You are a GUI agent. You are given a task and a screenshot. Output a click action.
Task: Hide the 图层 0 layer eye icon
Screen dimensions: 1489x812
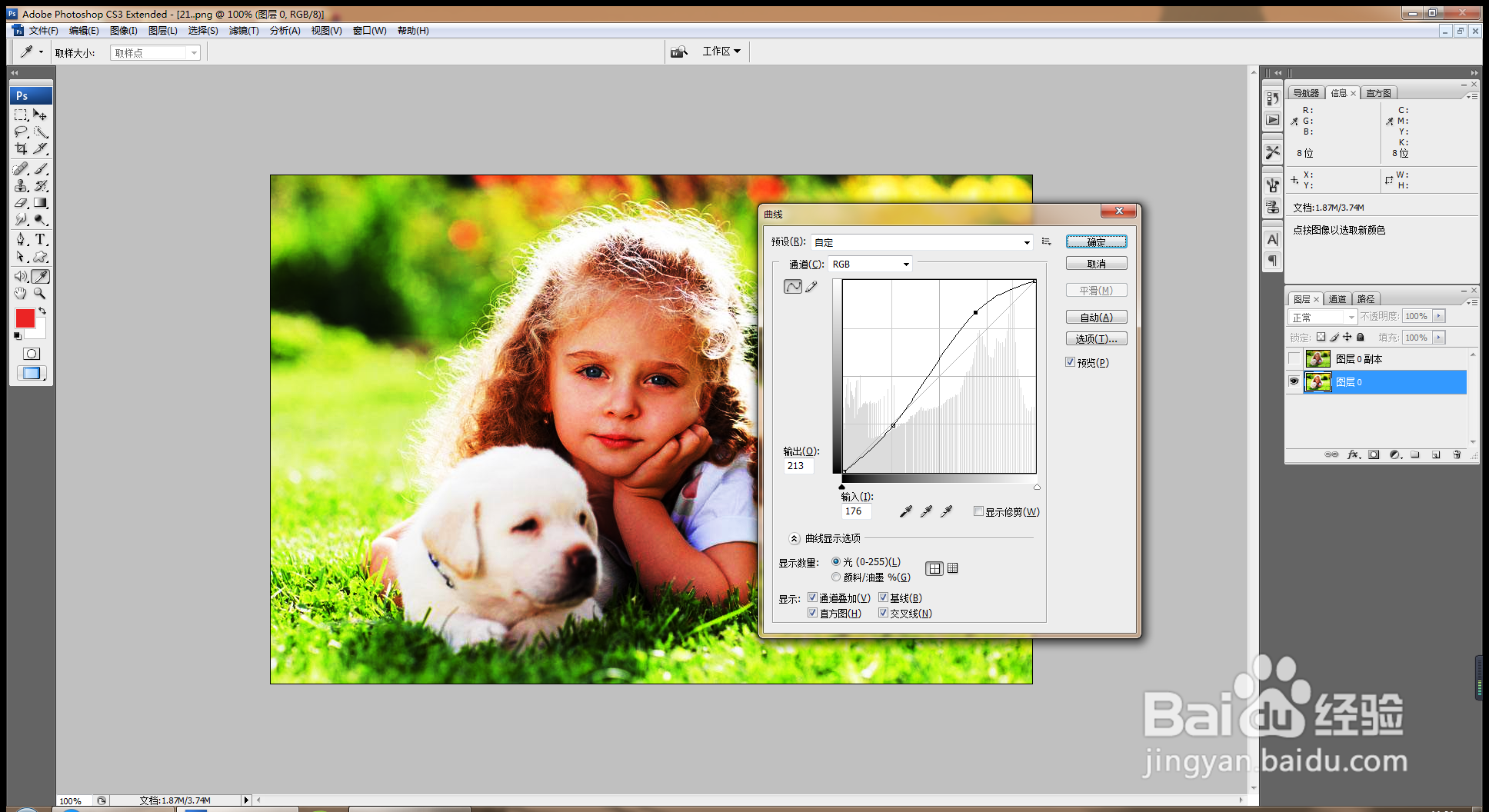tap(1294, 381)
